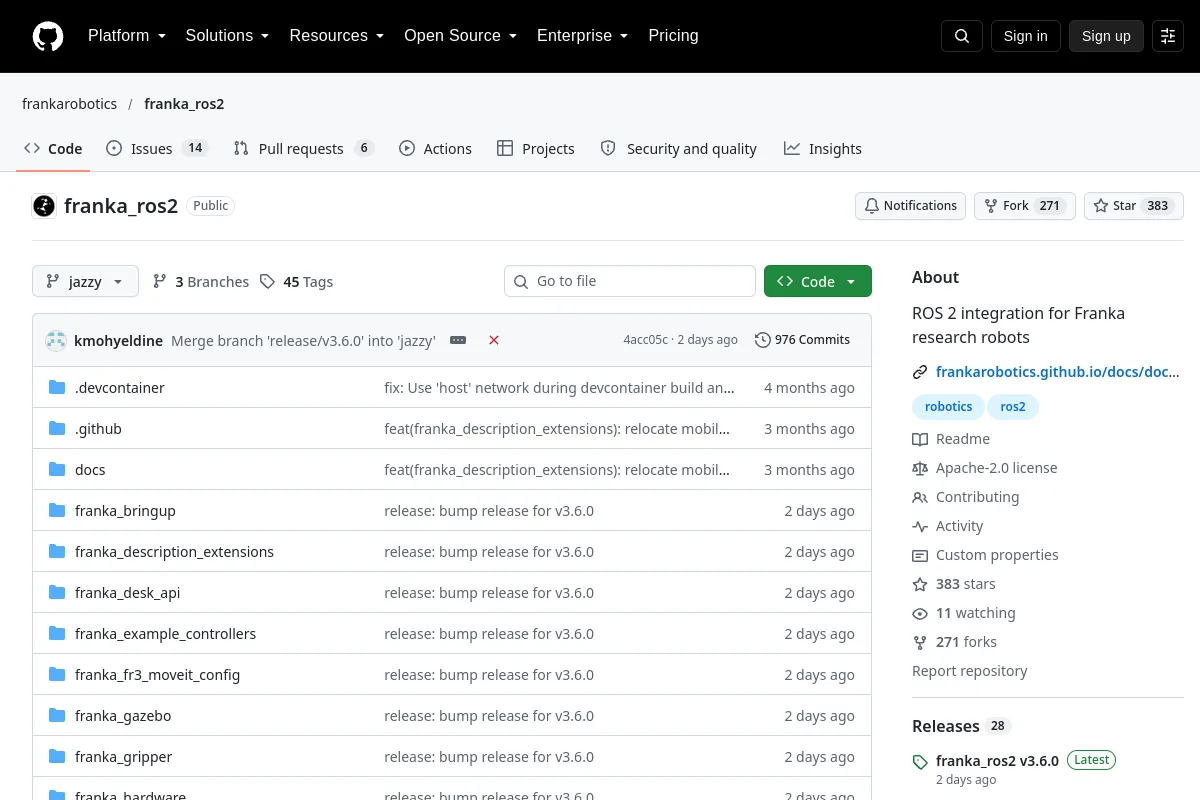Click the tag icon beside franka_ros2 v3.6.0
The height and width of the screenshot is (800, 1200).
point(920,762)
